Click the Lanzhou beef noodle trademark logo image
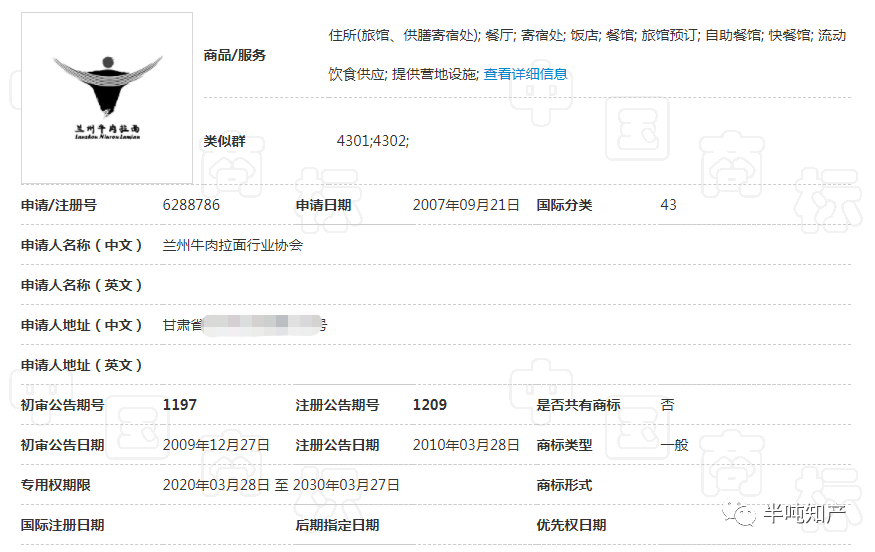 click(107, 98)
